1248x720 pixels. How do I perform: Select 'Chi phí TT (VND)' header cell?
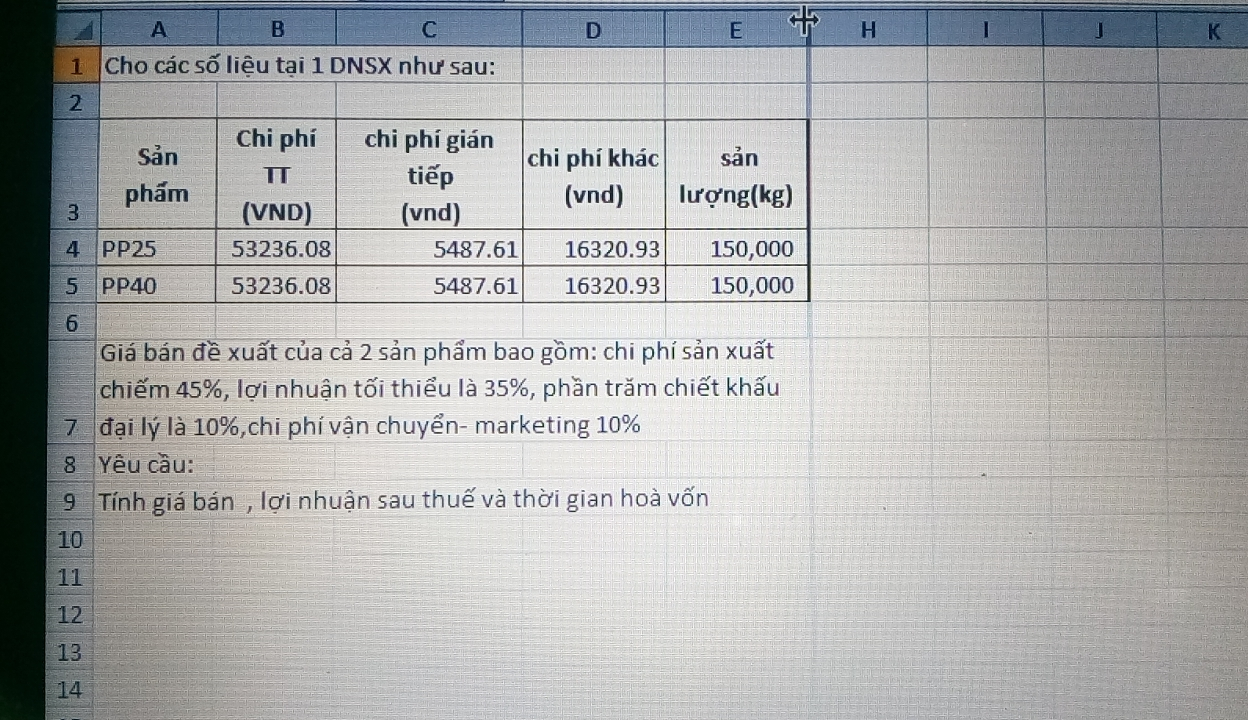click(275, 175)
